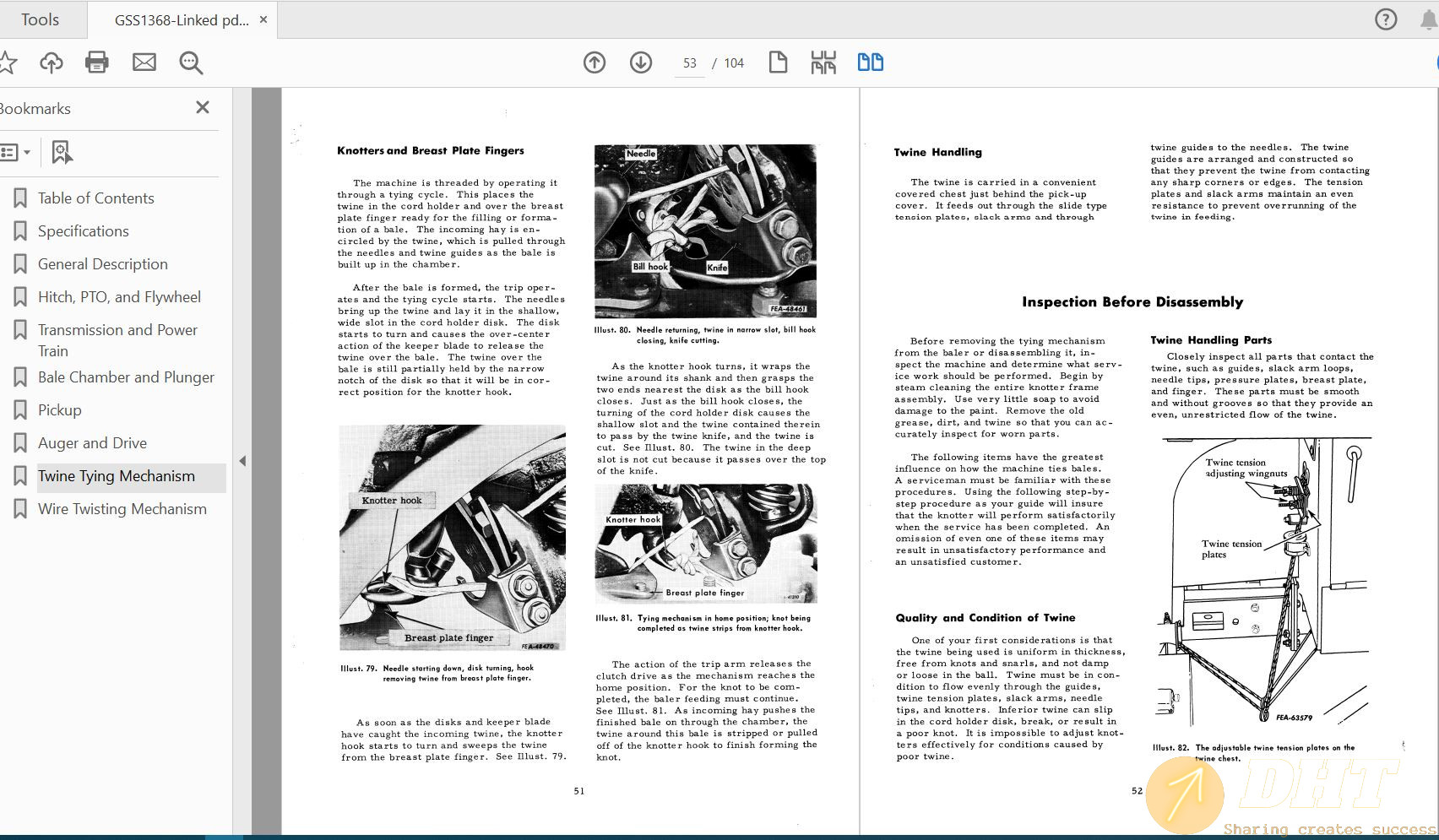1439x840 pixels.
Task: Save the file to cloud storage
Action: coord(52,62)
